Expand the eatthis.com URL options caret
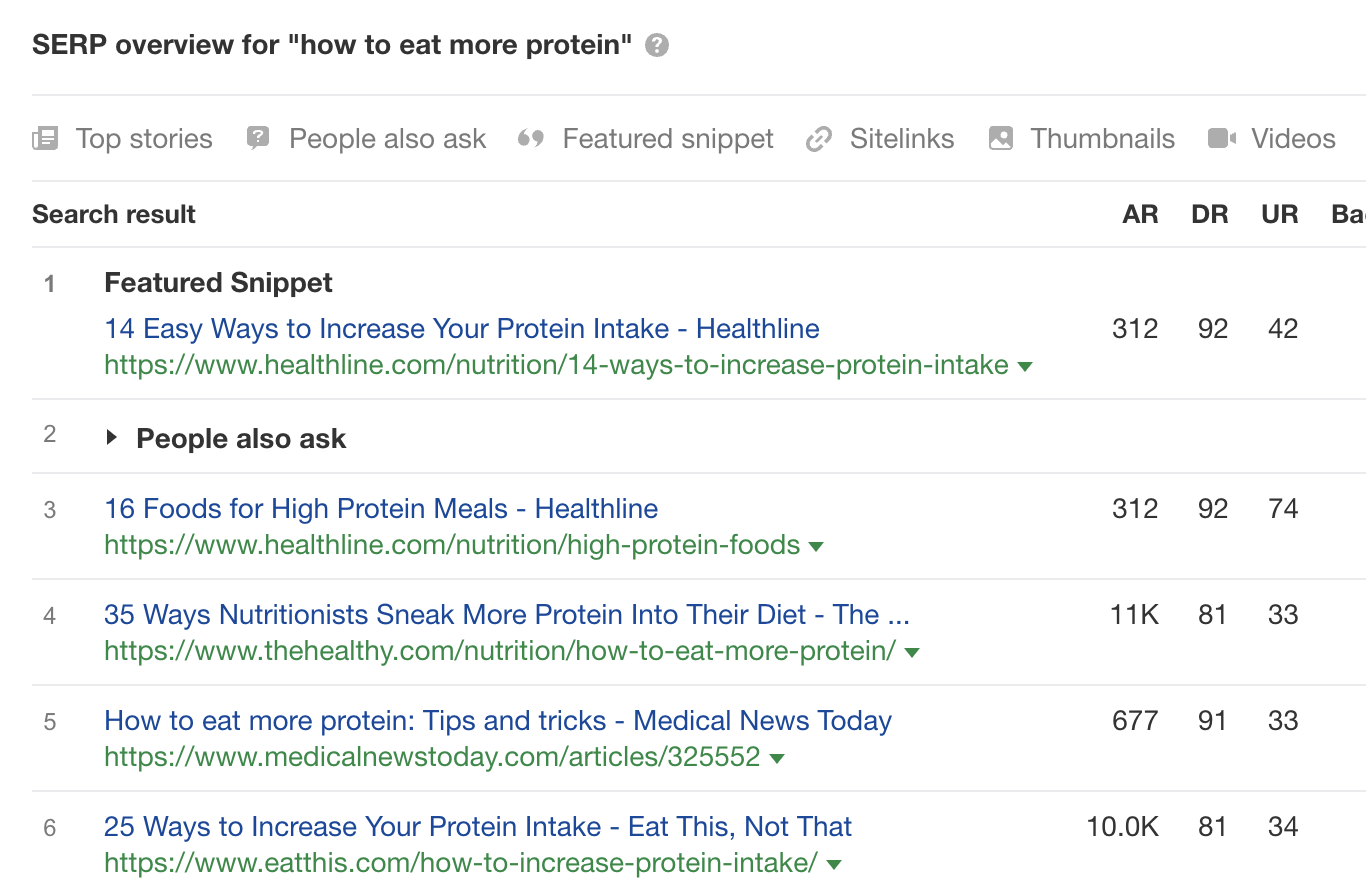Image resolution: width=1366 pixels, height=892 pixels. (x=834, y=864)
